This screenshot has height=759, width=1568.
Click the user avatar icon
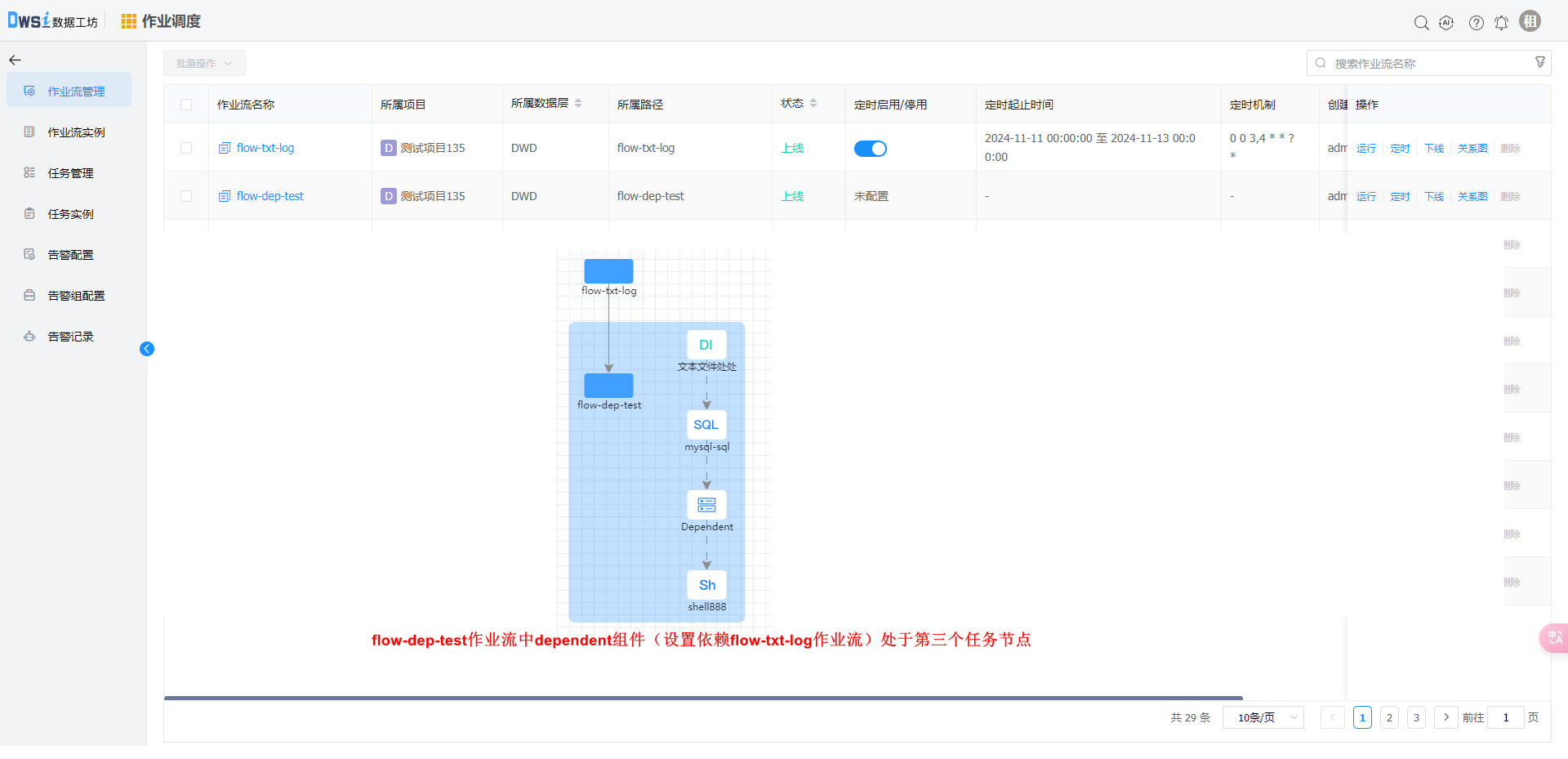pyautogui.click(x=1530, y=21)
